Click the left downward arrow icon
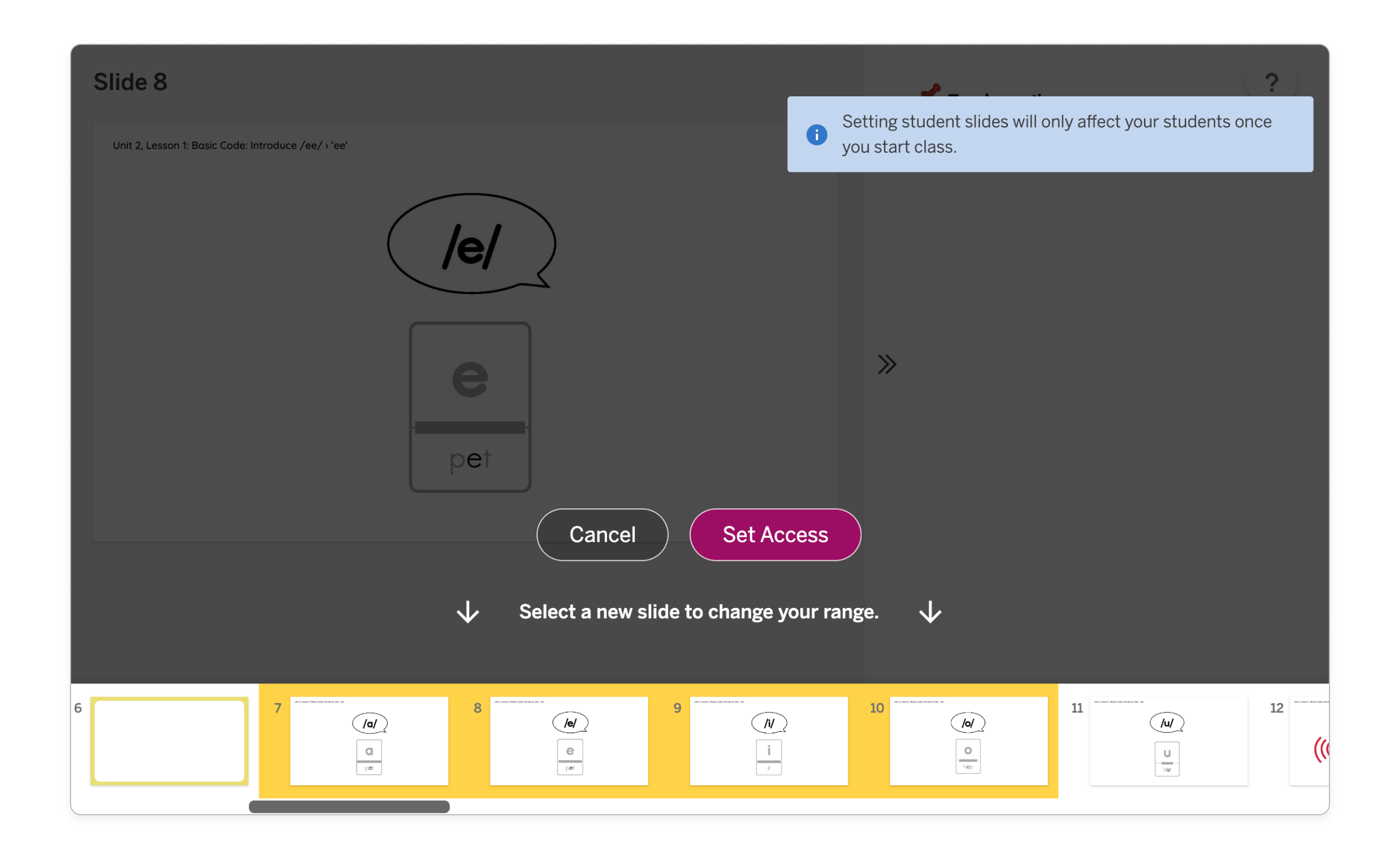 coord(467,612)
